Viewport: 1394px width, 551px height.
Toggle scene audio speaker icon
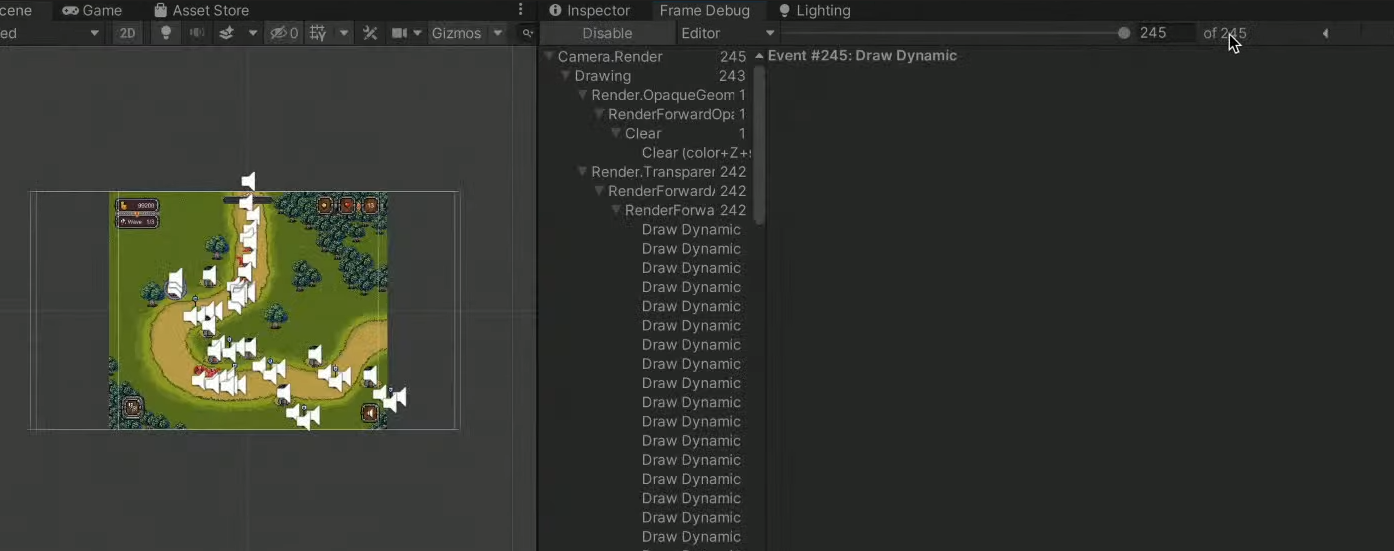196,33
